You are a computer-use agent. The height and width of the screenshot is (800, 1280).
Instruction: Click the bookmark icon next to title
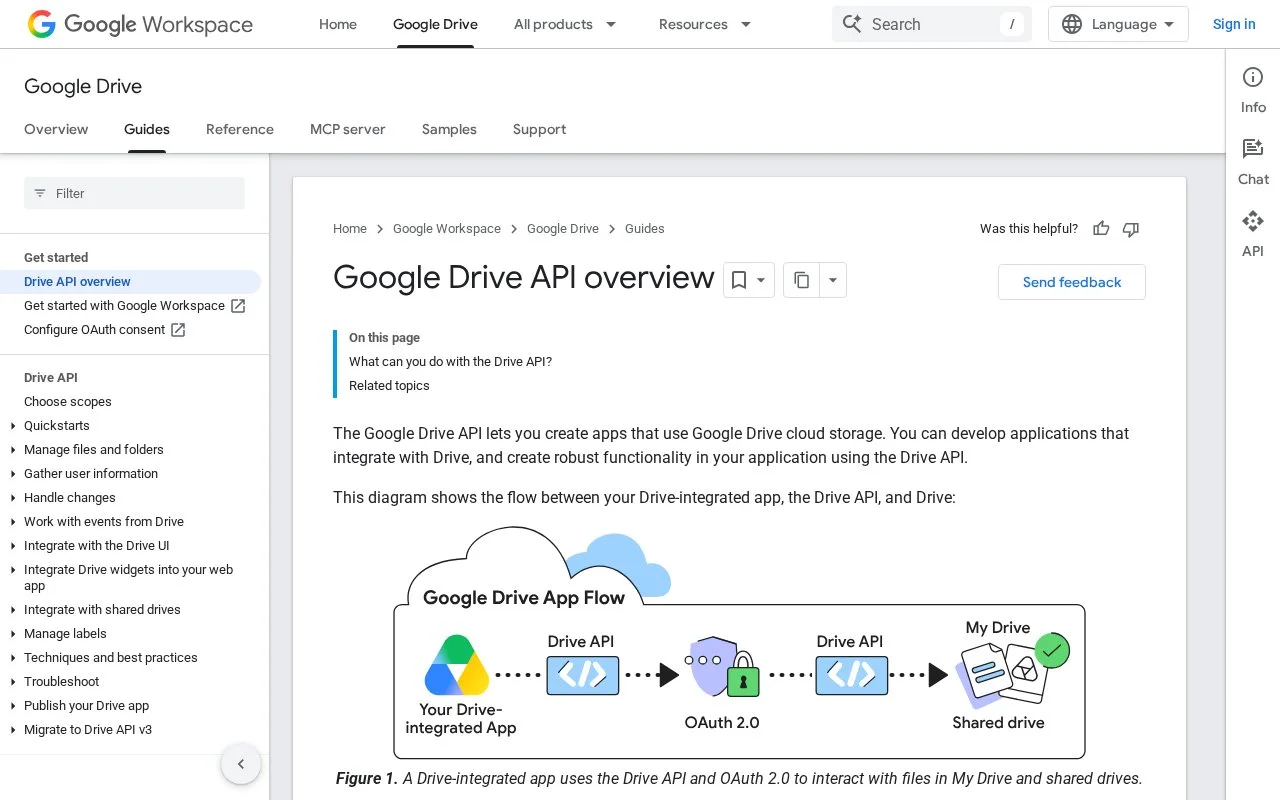739,280
